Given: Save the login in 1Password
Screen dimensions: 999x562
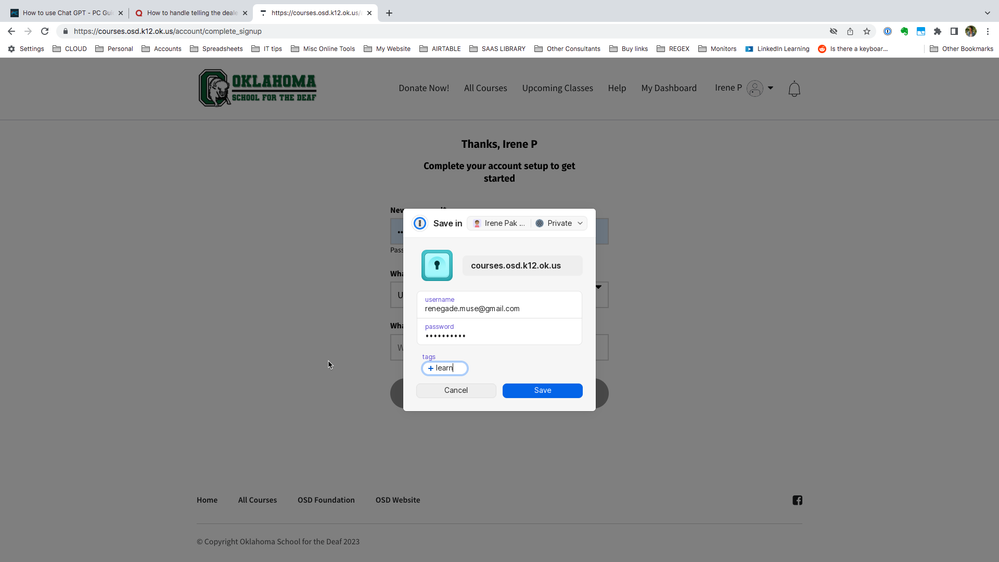Looking at the screenshot, I should pyautogui.click(x=542, y=390).
